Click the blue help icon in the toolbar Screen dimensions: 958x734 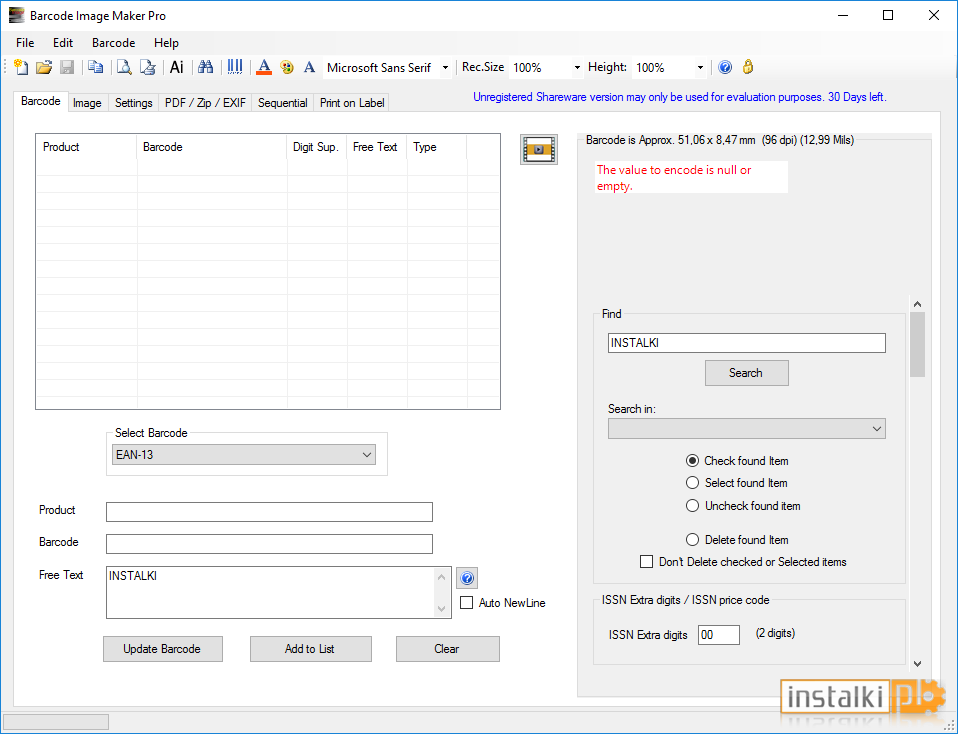tap(725, 67)
